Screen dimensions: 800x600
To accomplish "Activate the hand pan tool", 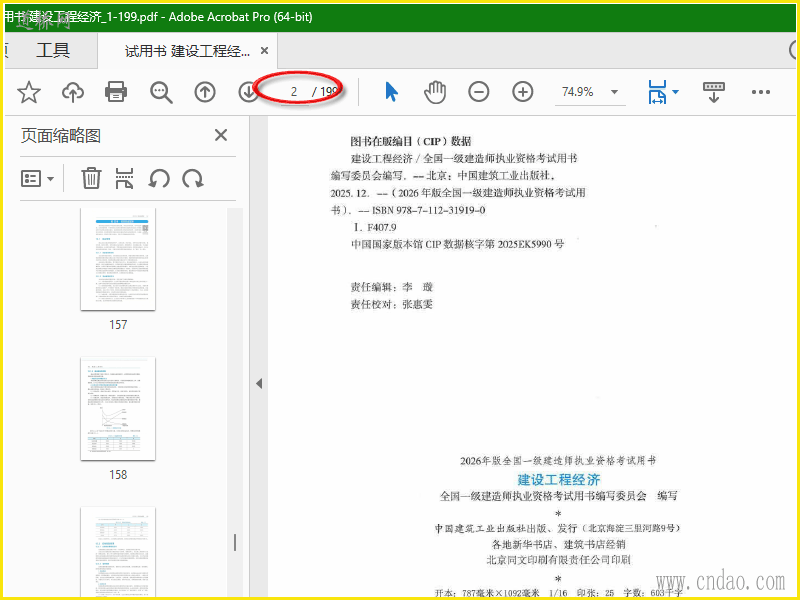I will 435,92.
